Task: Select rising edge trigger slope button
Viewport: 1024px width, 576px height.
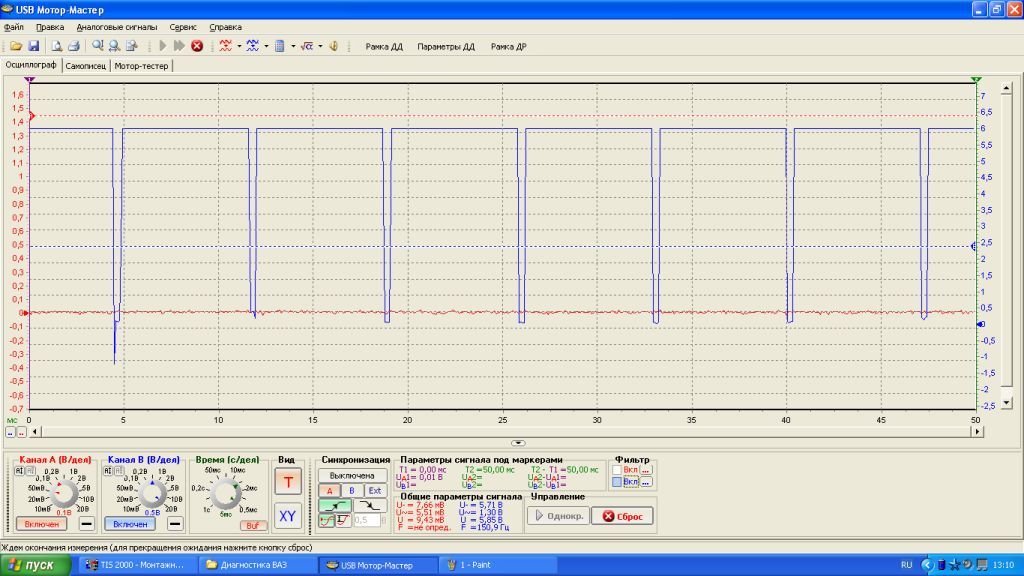Action: (x=334, y=505)
